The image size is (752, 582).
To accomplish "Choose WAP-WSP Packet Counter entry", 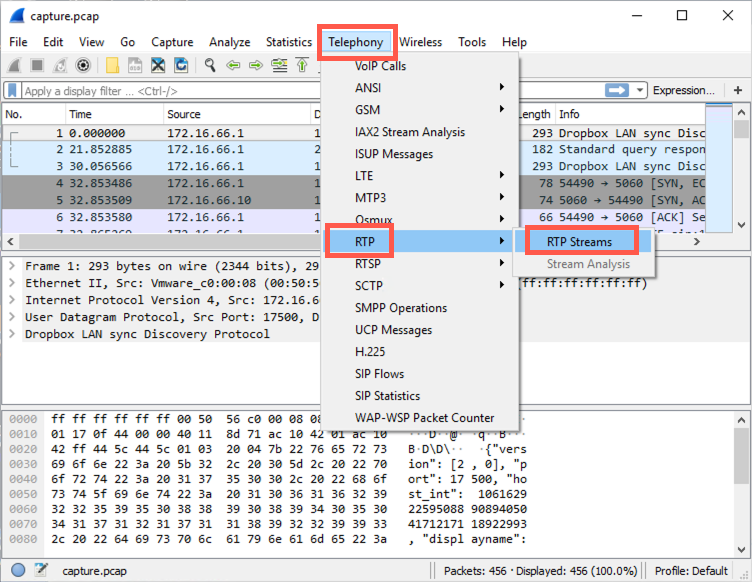I will [x=420, y=418].
